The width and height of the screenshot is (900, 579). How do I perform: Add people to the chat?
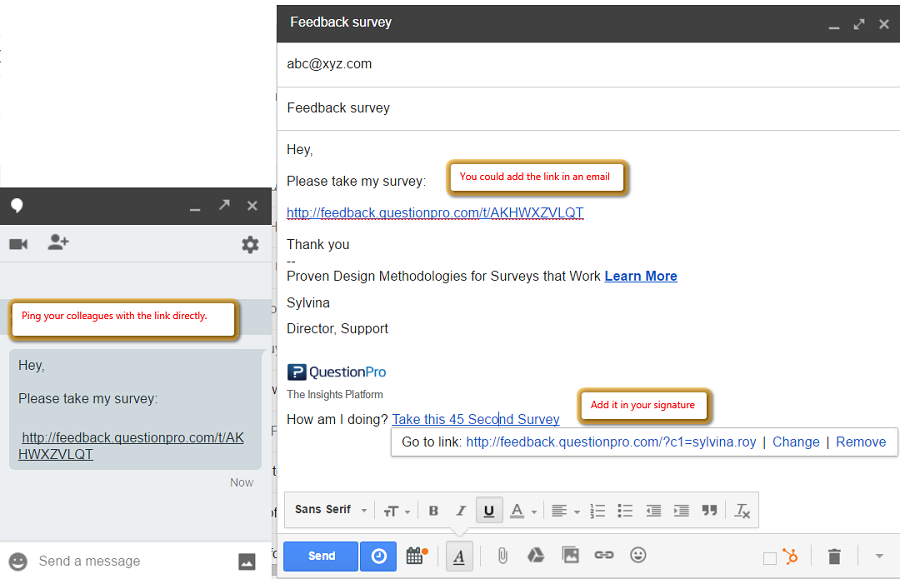pos(58,243)
